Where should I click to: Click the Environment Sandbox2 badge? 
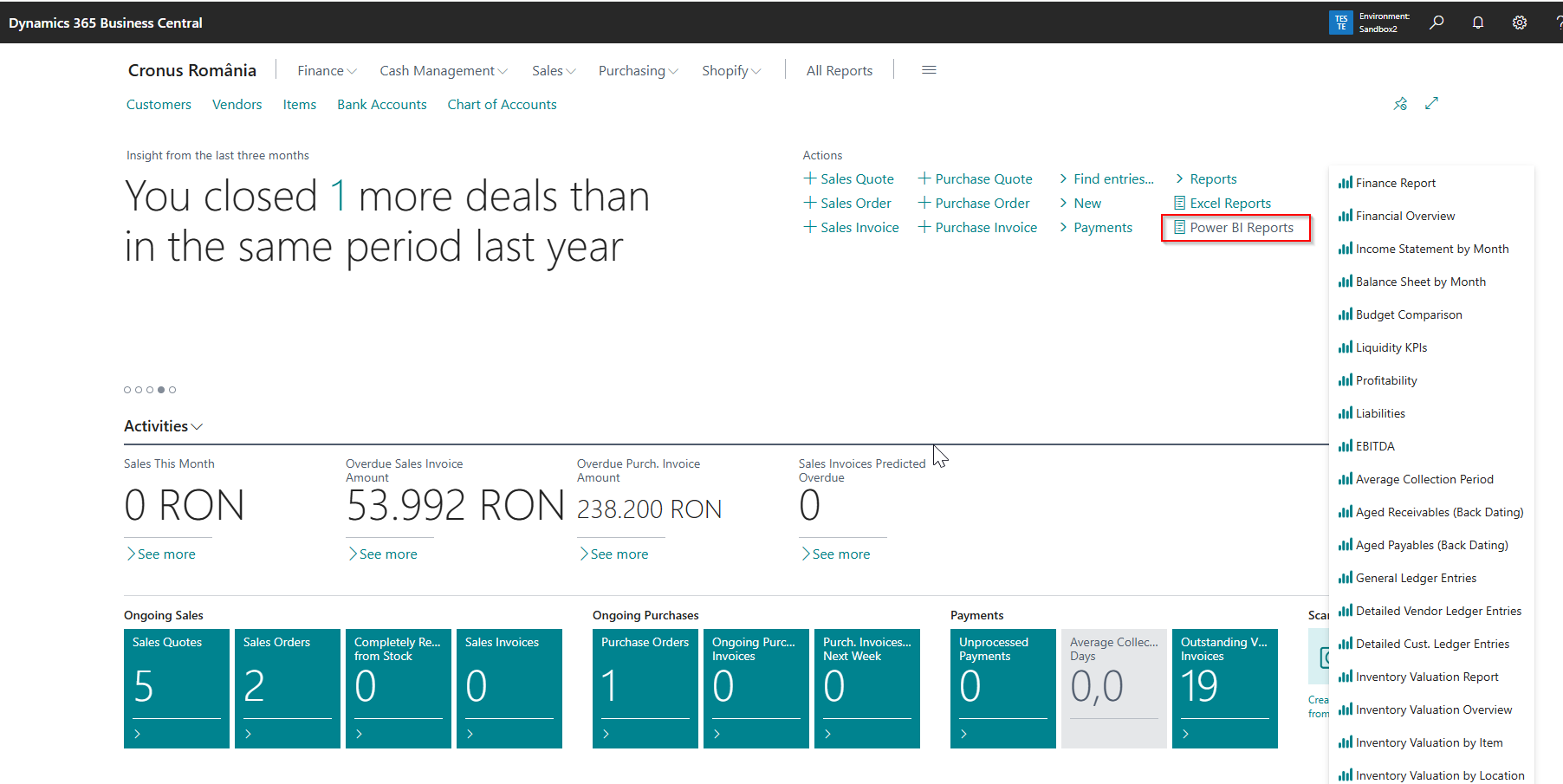(x=1371, y=23)
